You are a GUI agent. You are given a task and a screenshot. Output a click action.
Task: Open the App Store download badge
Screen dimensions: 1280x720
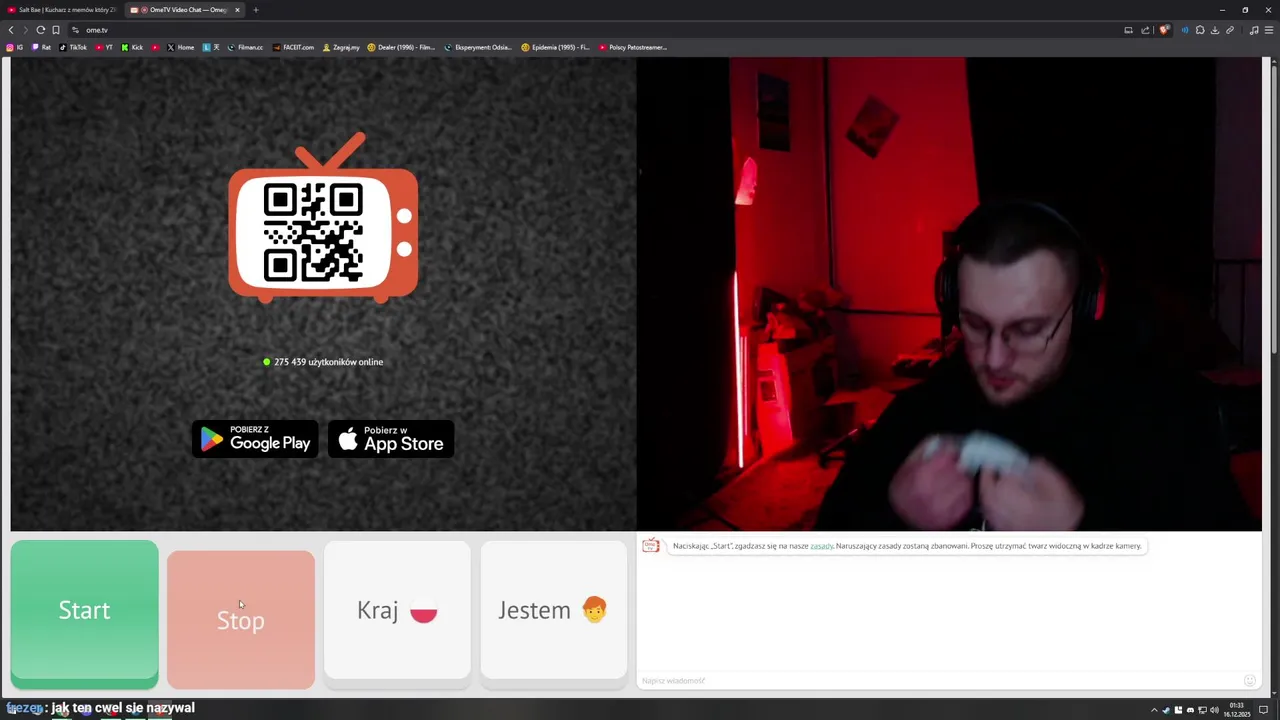click(x=391, y=439)
